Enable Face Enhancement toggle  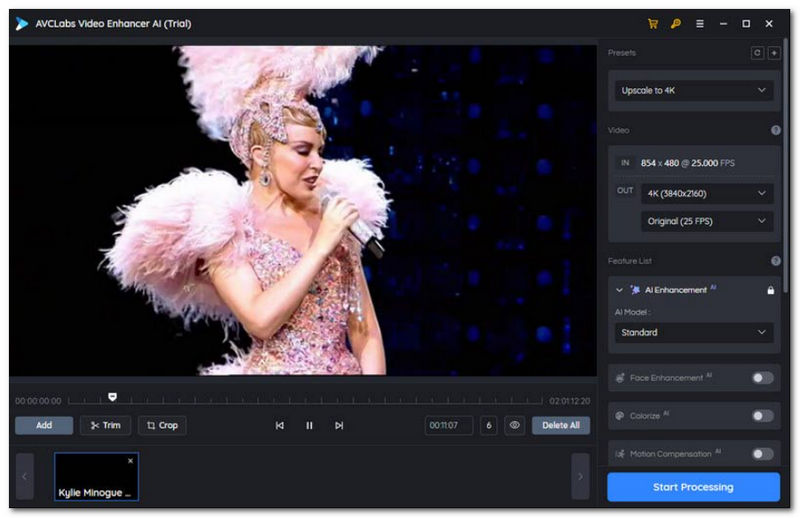tap(762, 378)
